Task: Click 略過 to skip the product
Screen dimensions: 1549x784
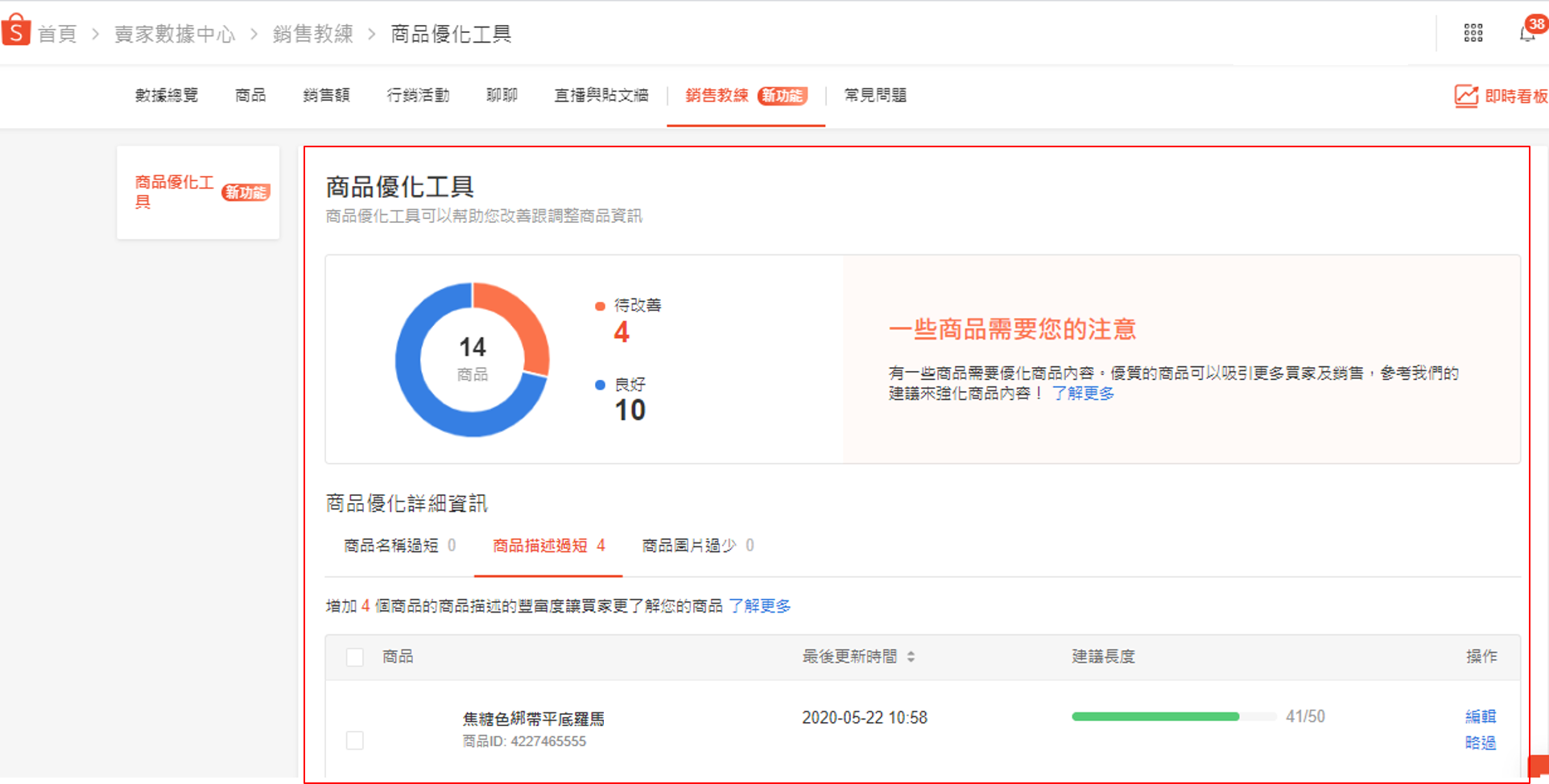Action: pos(1480,742)
